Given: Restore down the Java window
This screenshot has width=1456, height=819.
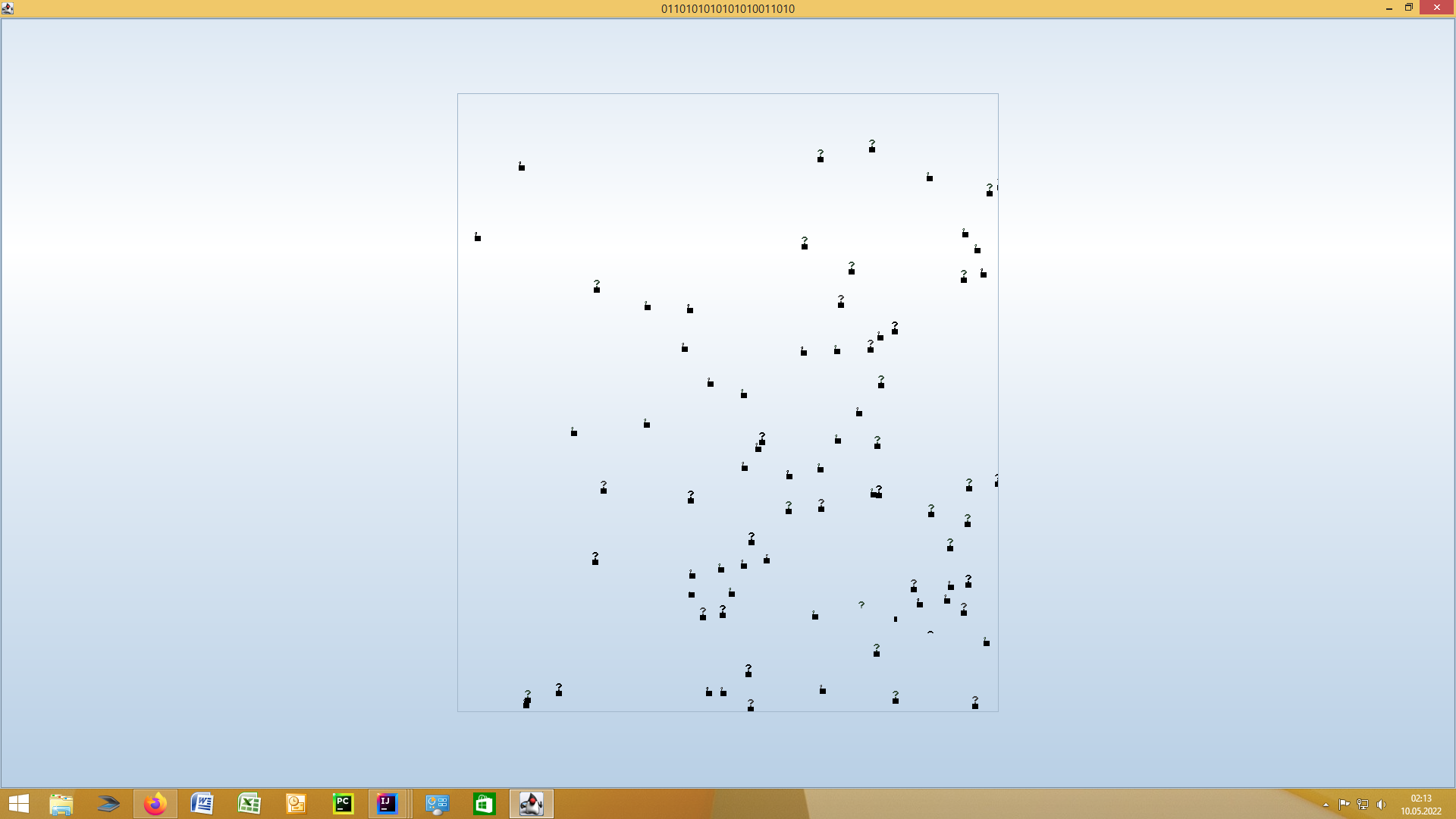Looking at the screenshot, I should [x=1408, y=8].
